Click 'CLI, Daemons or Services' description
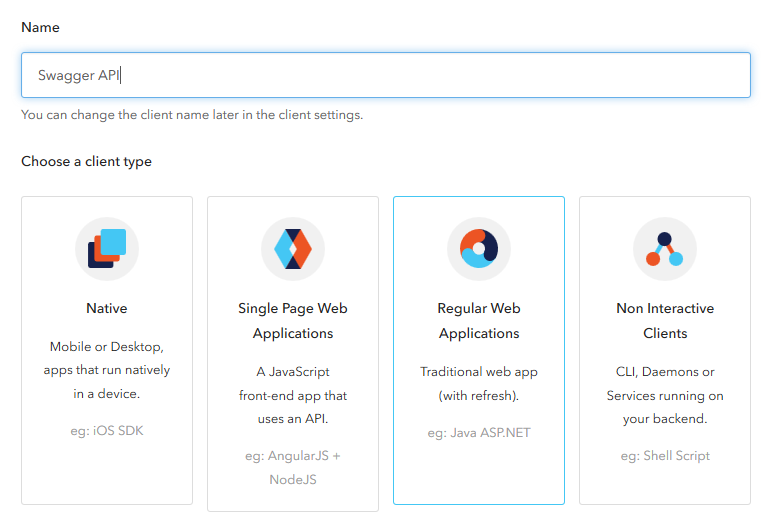Image resolution: width=769 pixels, height=524 pixels. point(665,395)
